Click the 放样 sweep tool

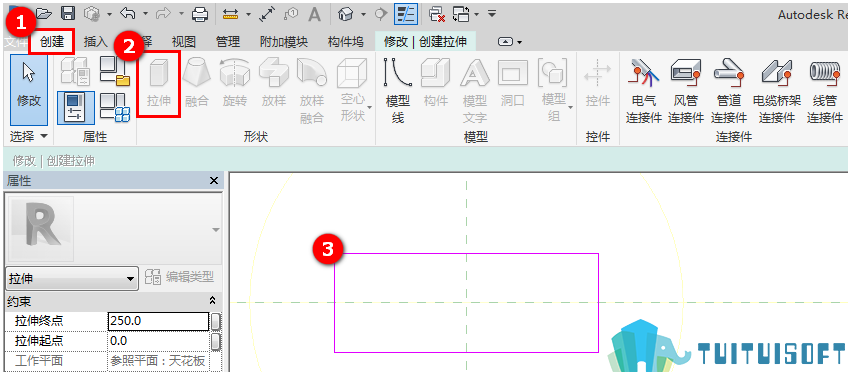coord(273,84)
